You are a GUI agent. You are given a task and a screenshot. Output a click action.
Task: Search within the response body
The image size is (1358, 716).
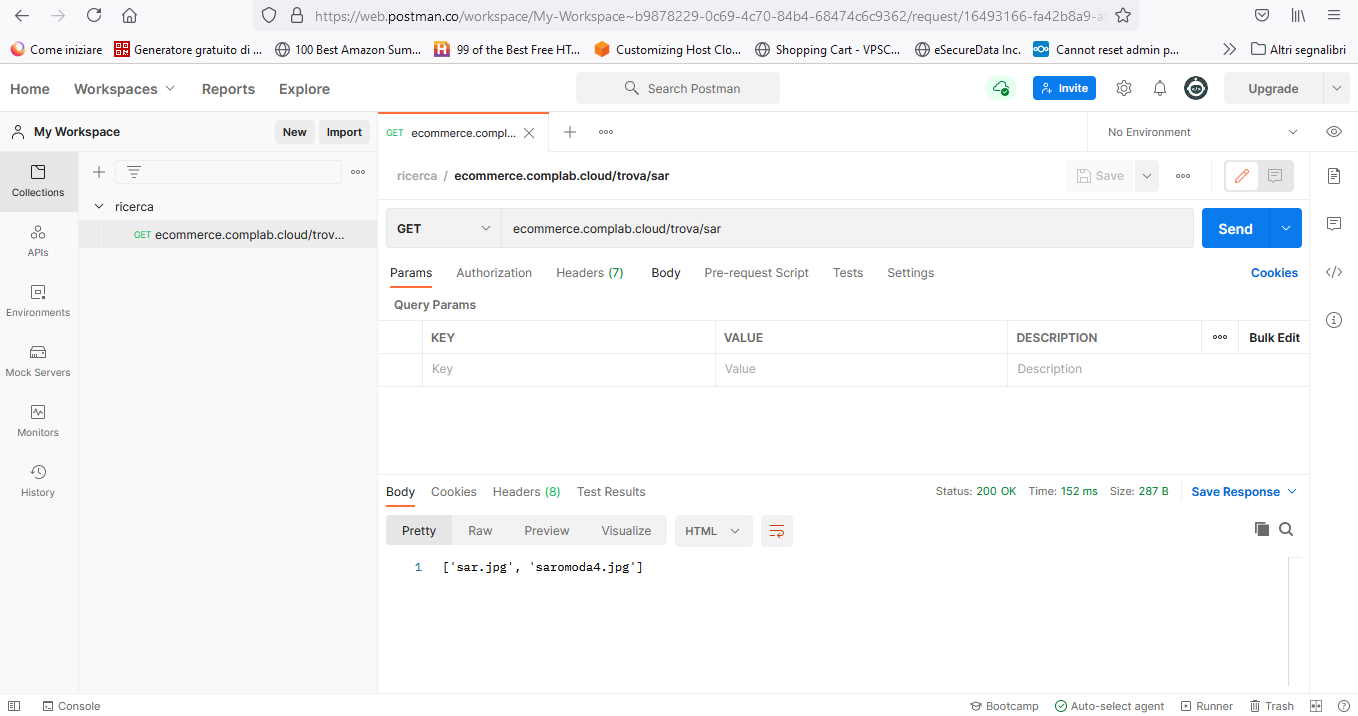(1286, 529)
